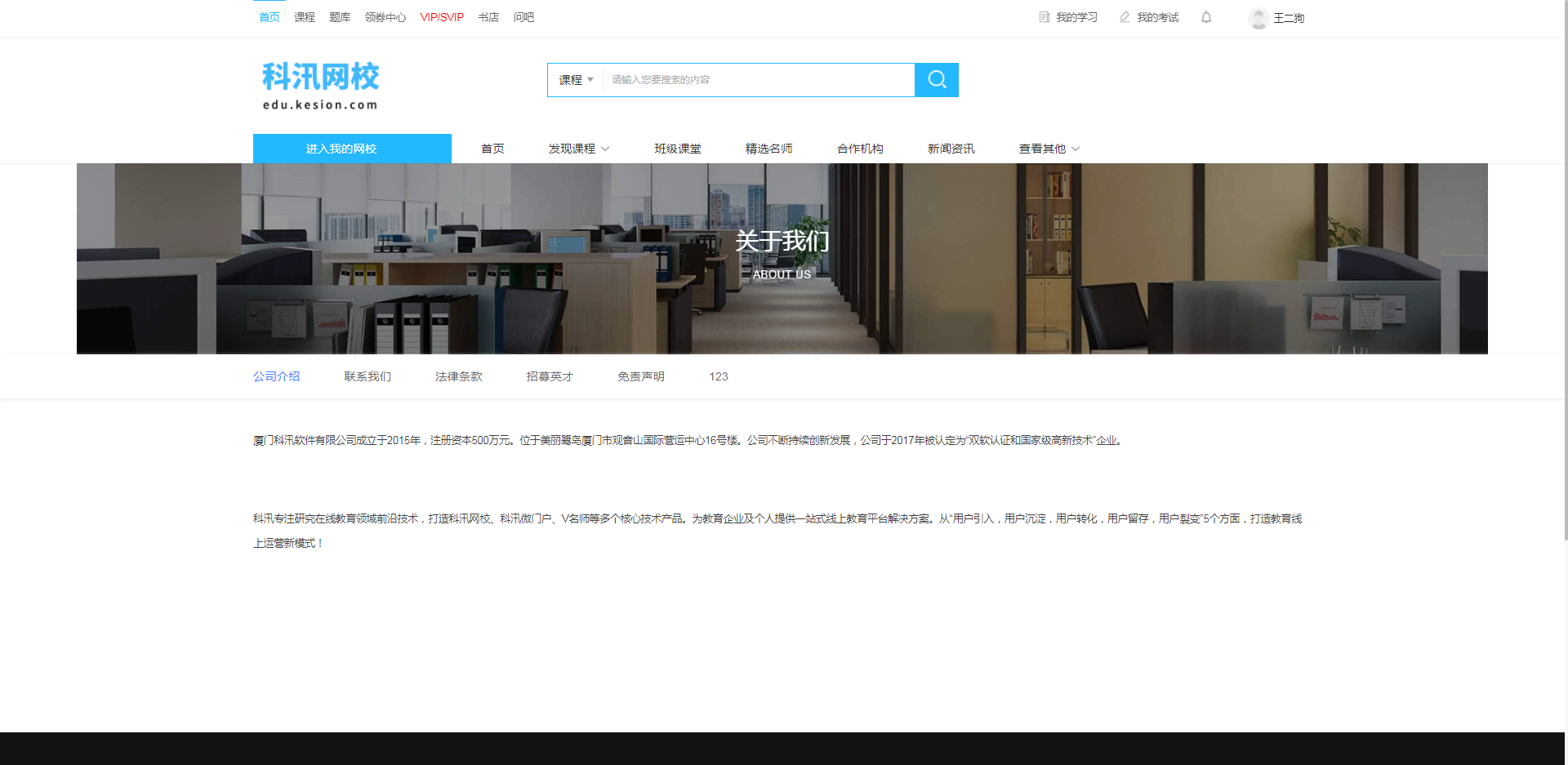1568x765 pixels.
Task: Click the 我的学习 book icon
Action: coord(1044,17)
